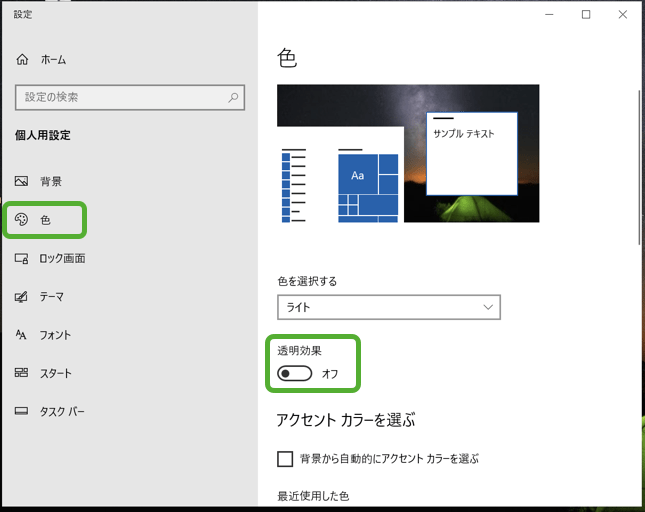Click the スタート icon
Screen dimensions: 645x512
(21, 373)
